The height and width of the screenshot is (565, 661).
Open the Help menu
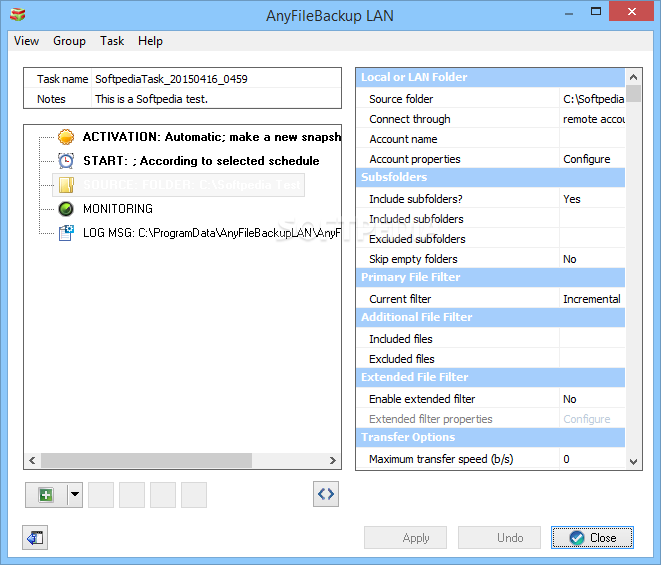coord(150,41)
